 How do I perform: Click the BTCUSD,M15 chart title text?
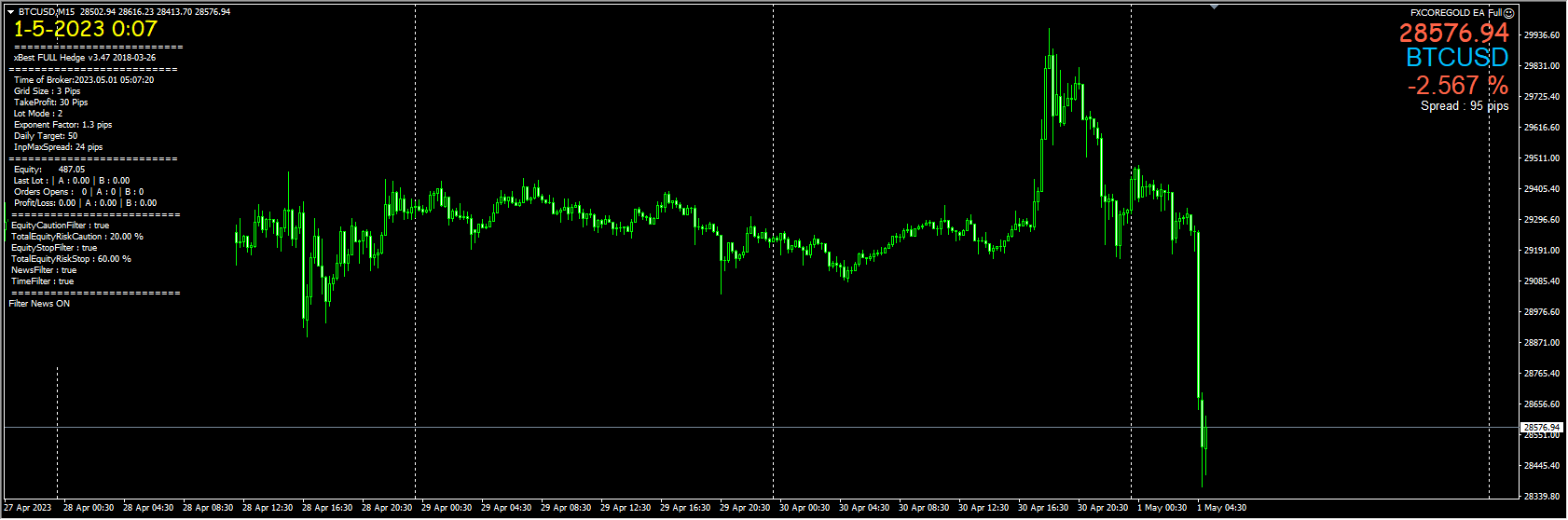(47, 12)
